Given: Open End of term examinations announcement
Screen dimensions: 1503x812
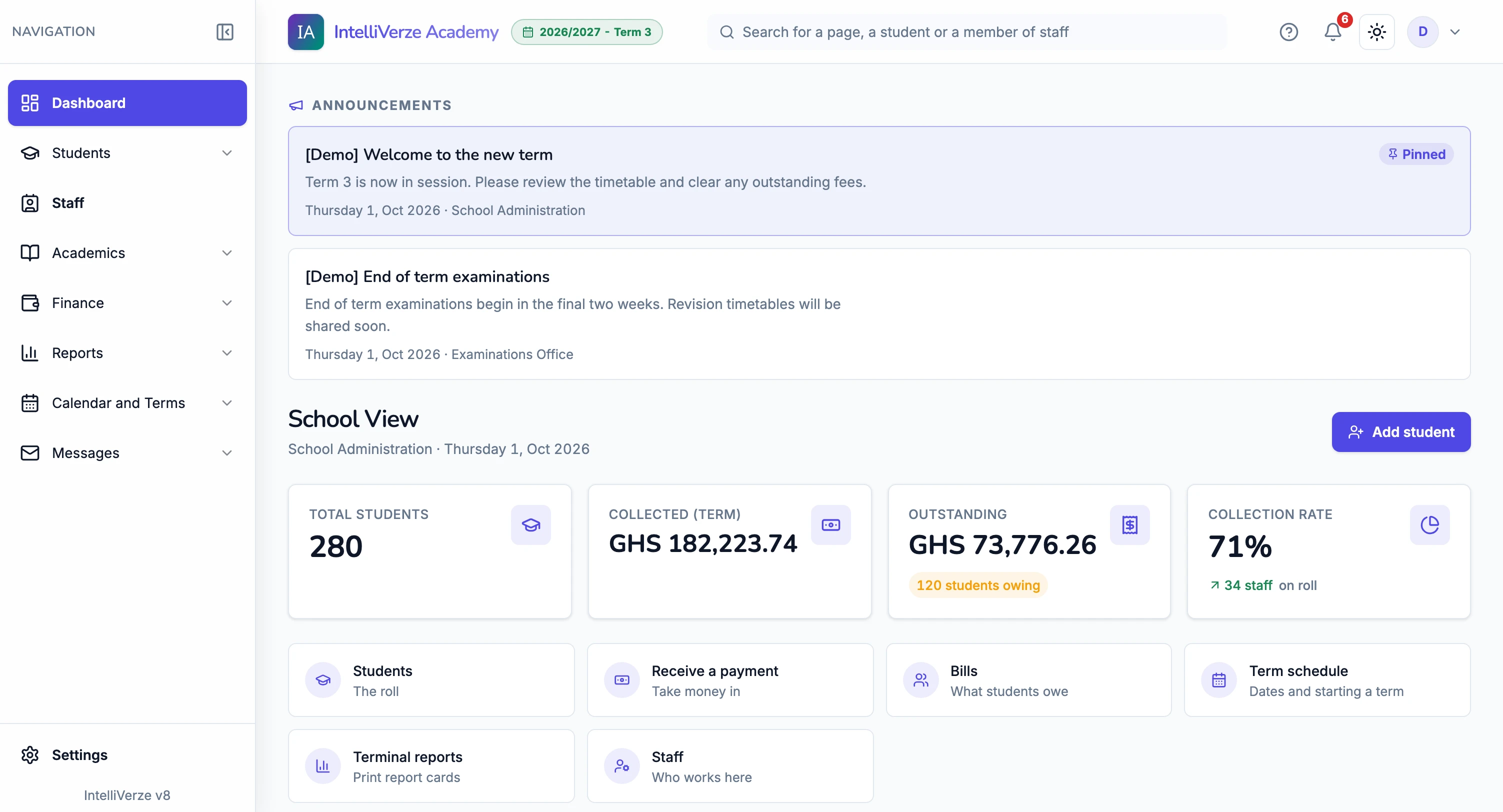Looking at the screenshot, I should 878,314.
